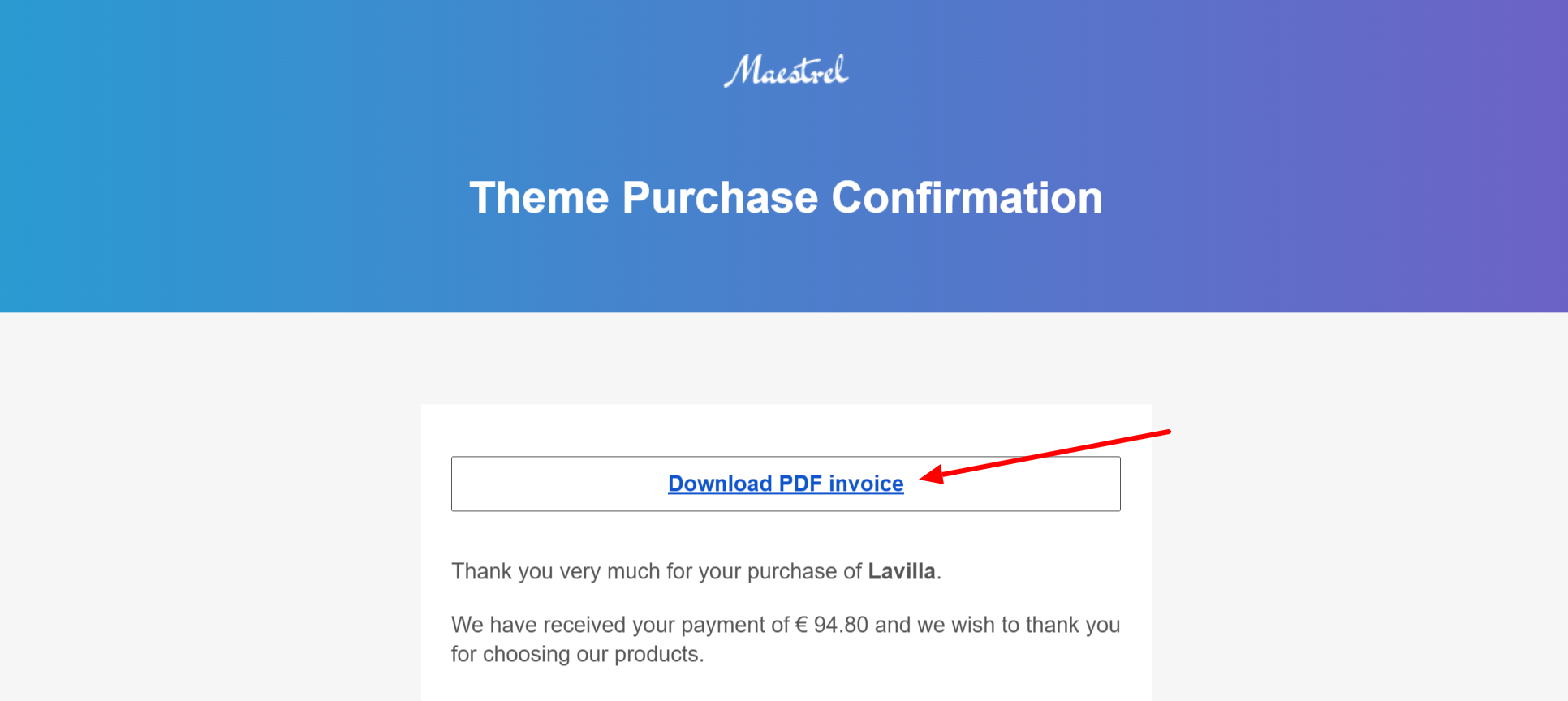1568x701 pixels.
Task: Click the outlined invoice download button
Action: point(785,483)
